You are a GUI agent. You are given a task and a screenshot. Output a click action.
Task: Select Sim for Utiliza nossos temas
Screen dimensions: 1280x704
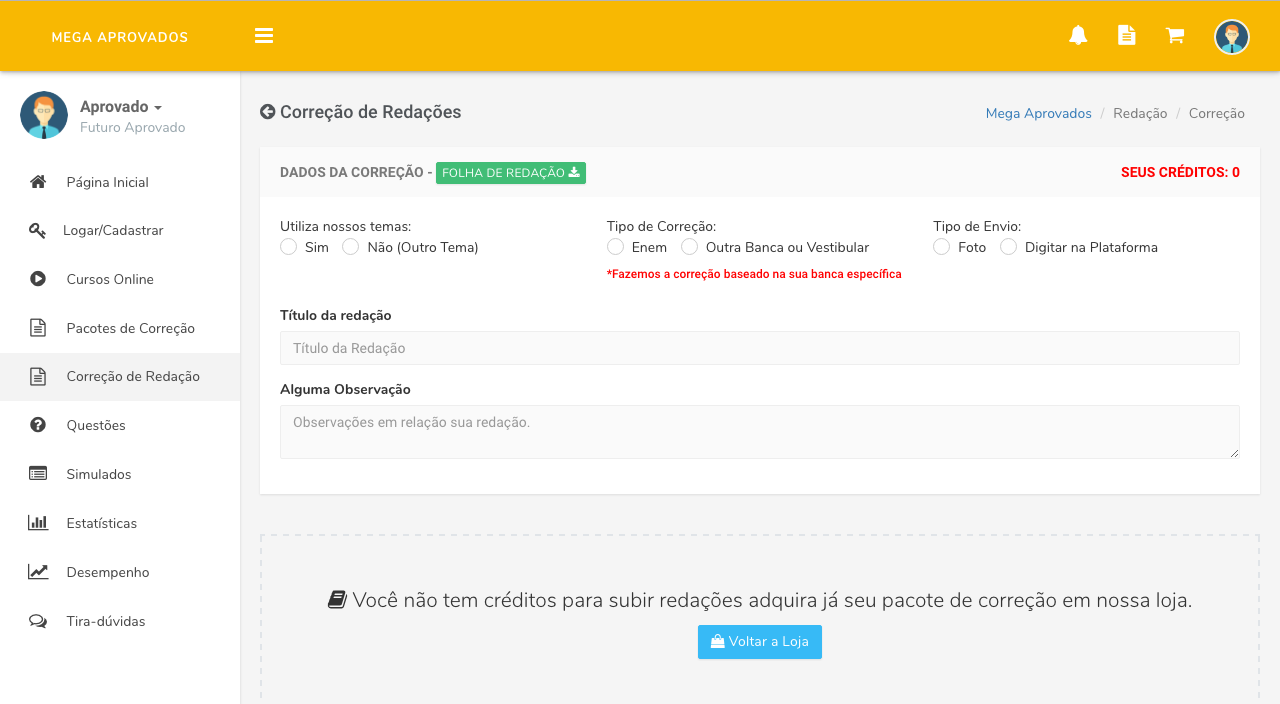tap(289, 247)
